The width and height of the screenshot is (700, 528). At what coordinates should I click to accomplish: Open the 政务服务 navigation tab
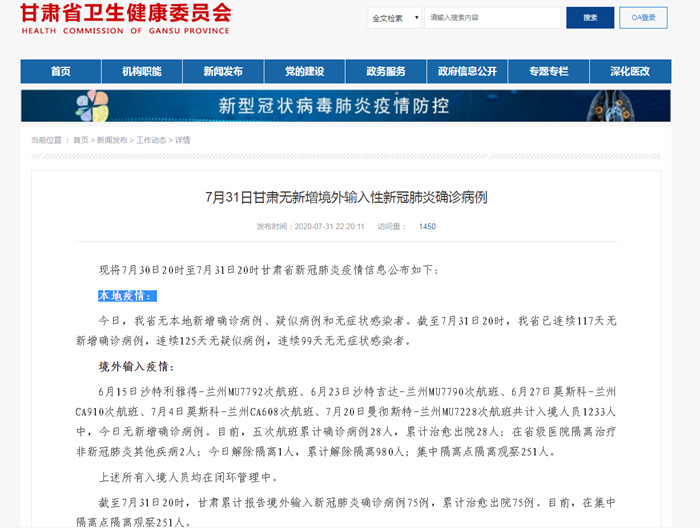coord(386,71)
